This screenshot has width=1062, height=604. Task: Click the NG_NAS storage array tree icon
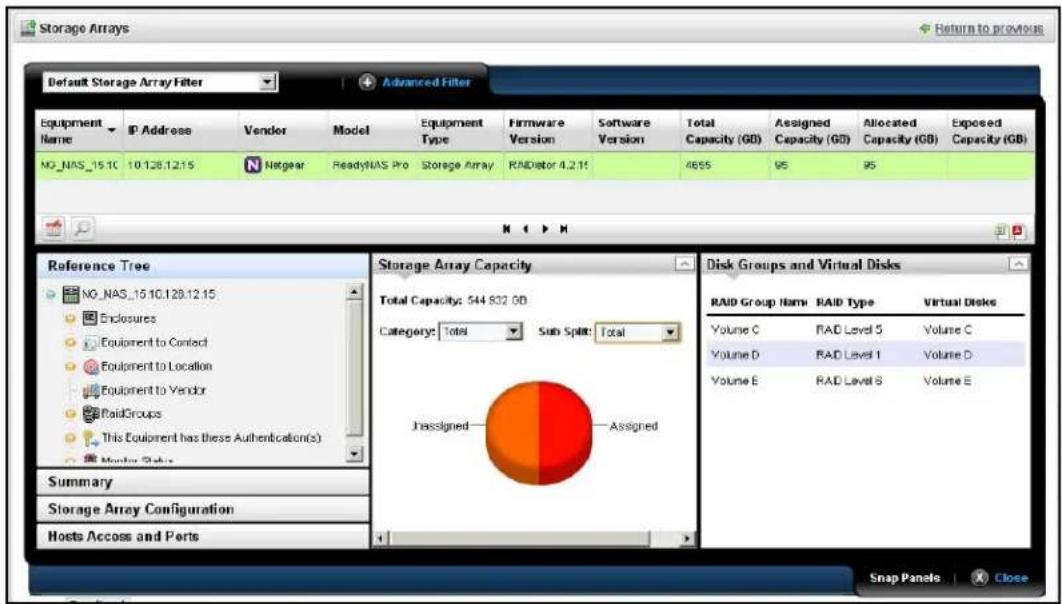click(x=68, y=295)
